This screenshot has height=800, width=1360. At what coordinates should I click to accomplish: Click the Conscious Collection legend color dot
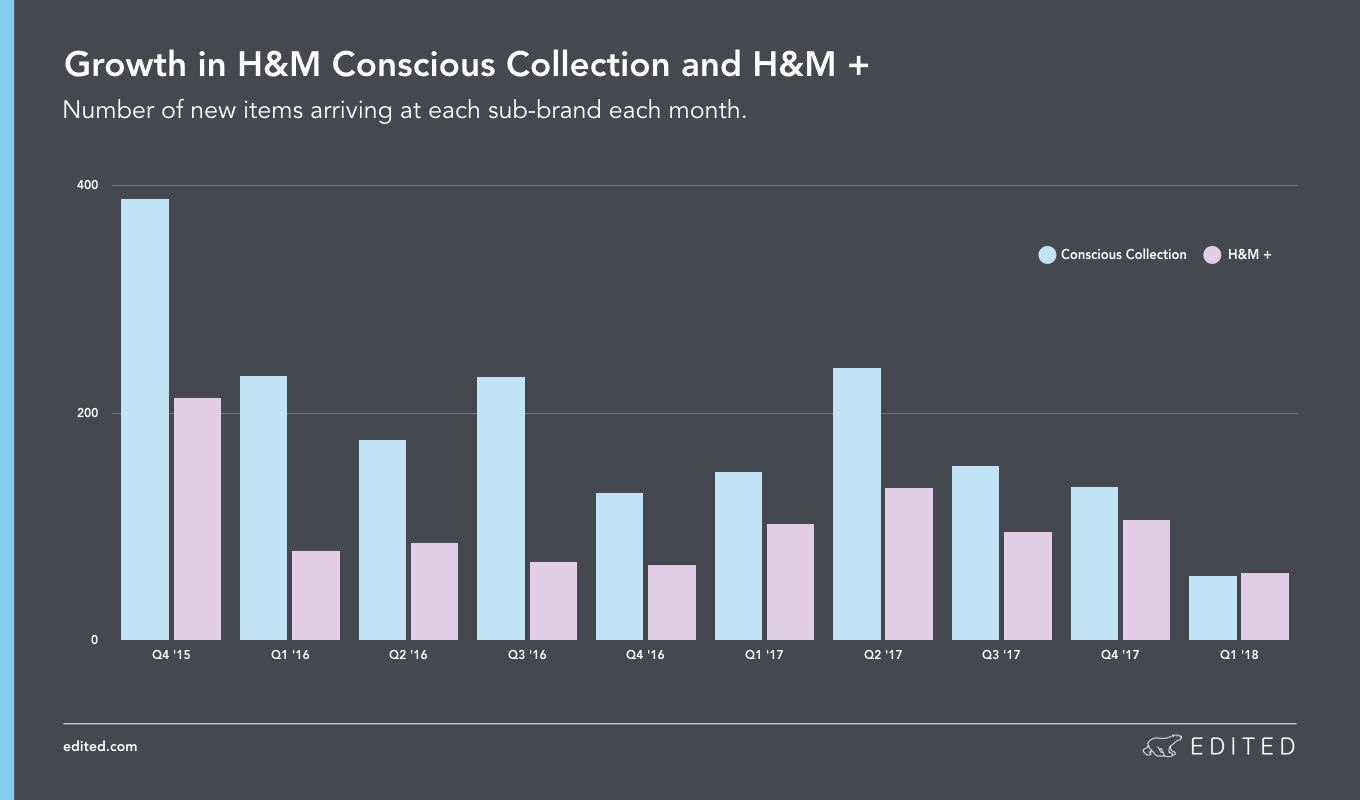[x=1047, y=255]
